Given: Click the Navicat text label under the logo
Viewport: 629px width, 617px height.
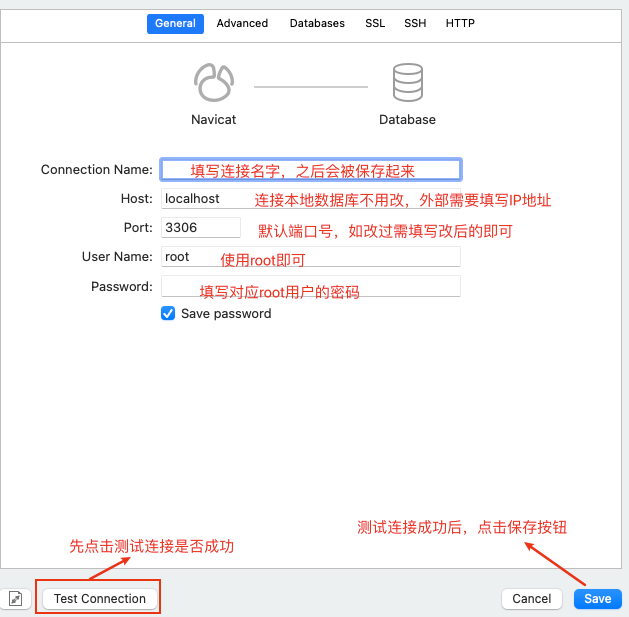Looking at the screenshot, I should click(x=215, y=119).
